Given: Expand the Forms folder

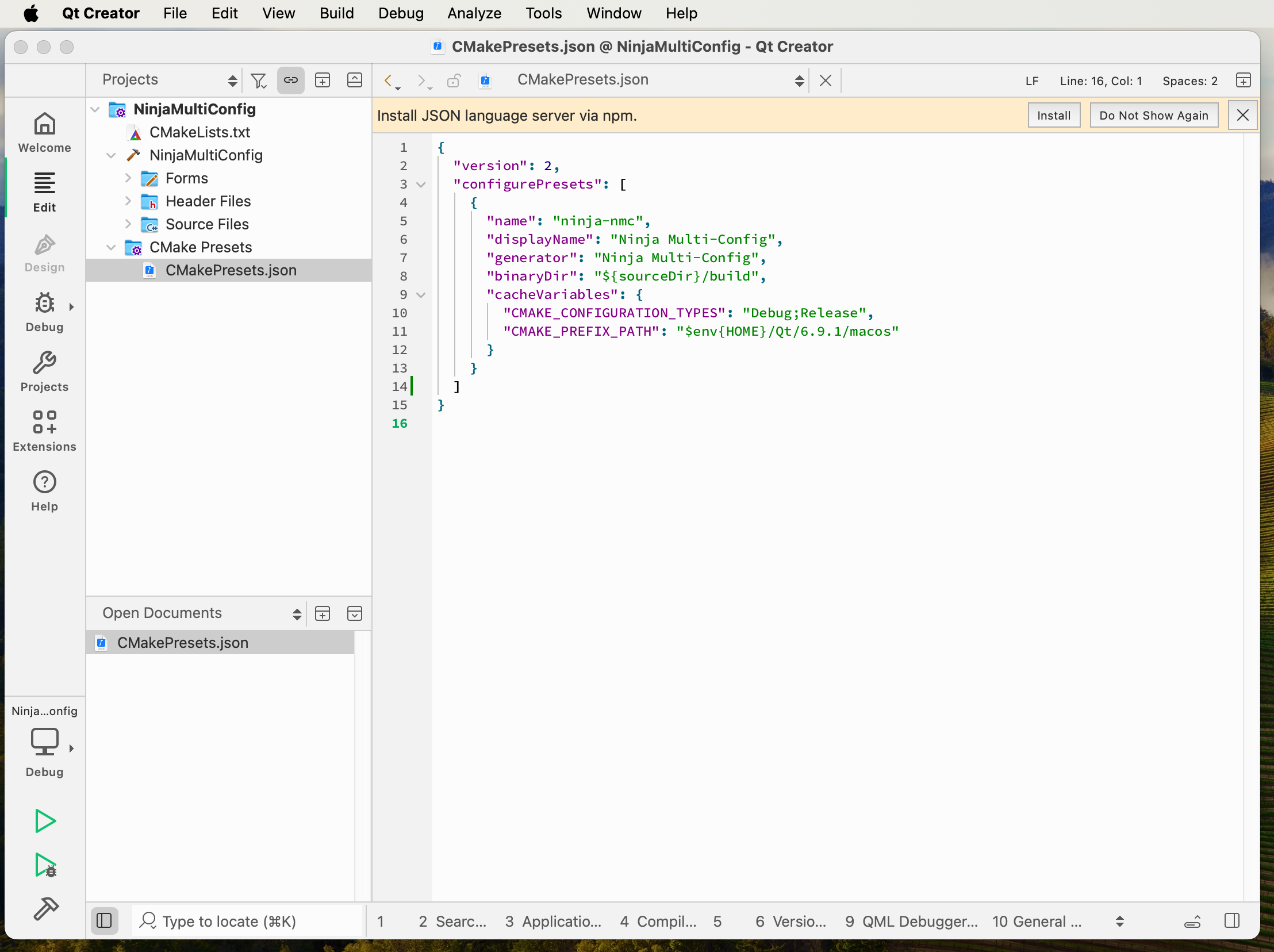Looking at the screenshot, I should [128, 178].
